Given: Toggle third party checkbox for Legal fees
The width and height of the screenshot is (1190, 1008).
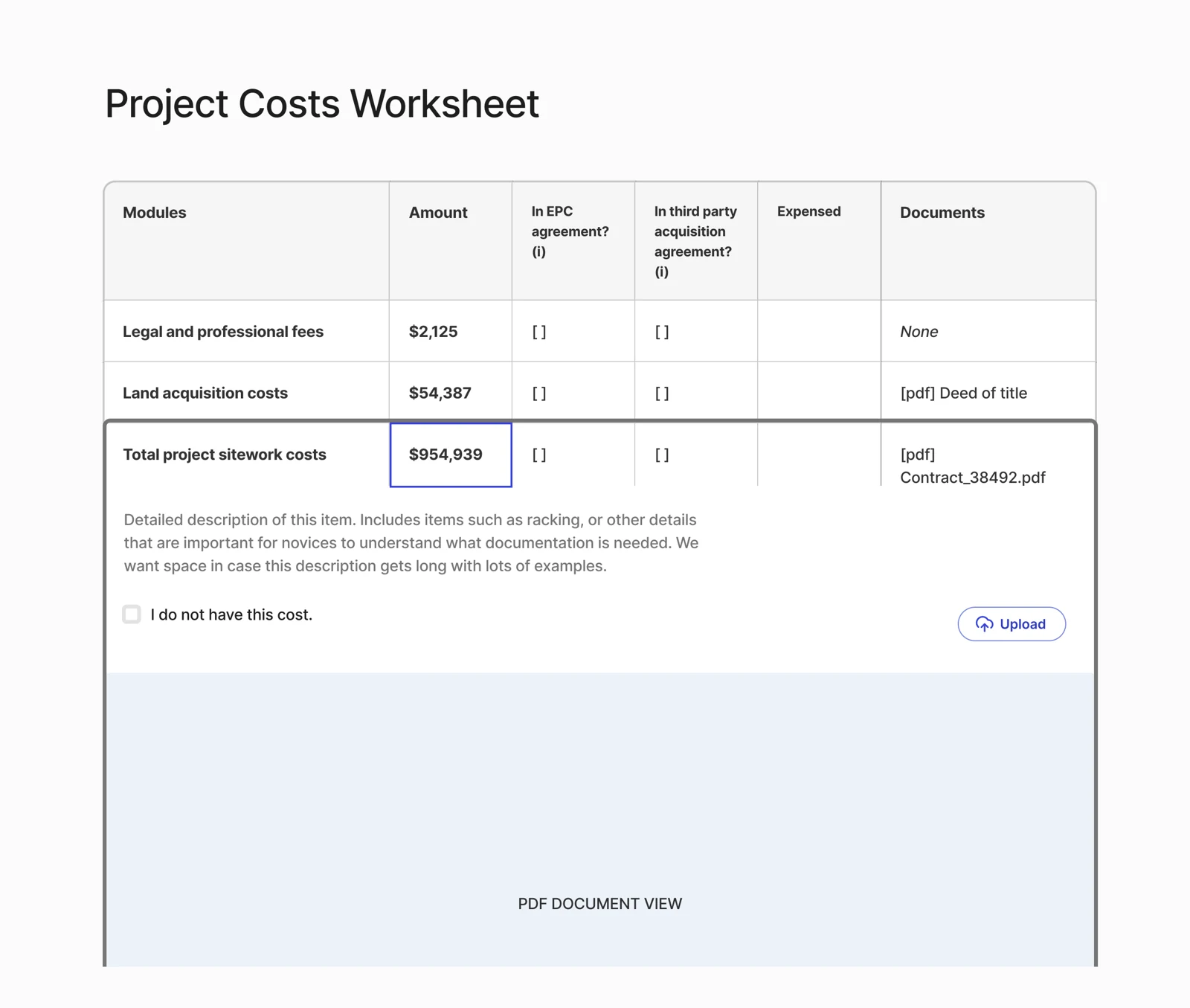Looking at the screenshot, I should click(x=662, y=332).
